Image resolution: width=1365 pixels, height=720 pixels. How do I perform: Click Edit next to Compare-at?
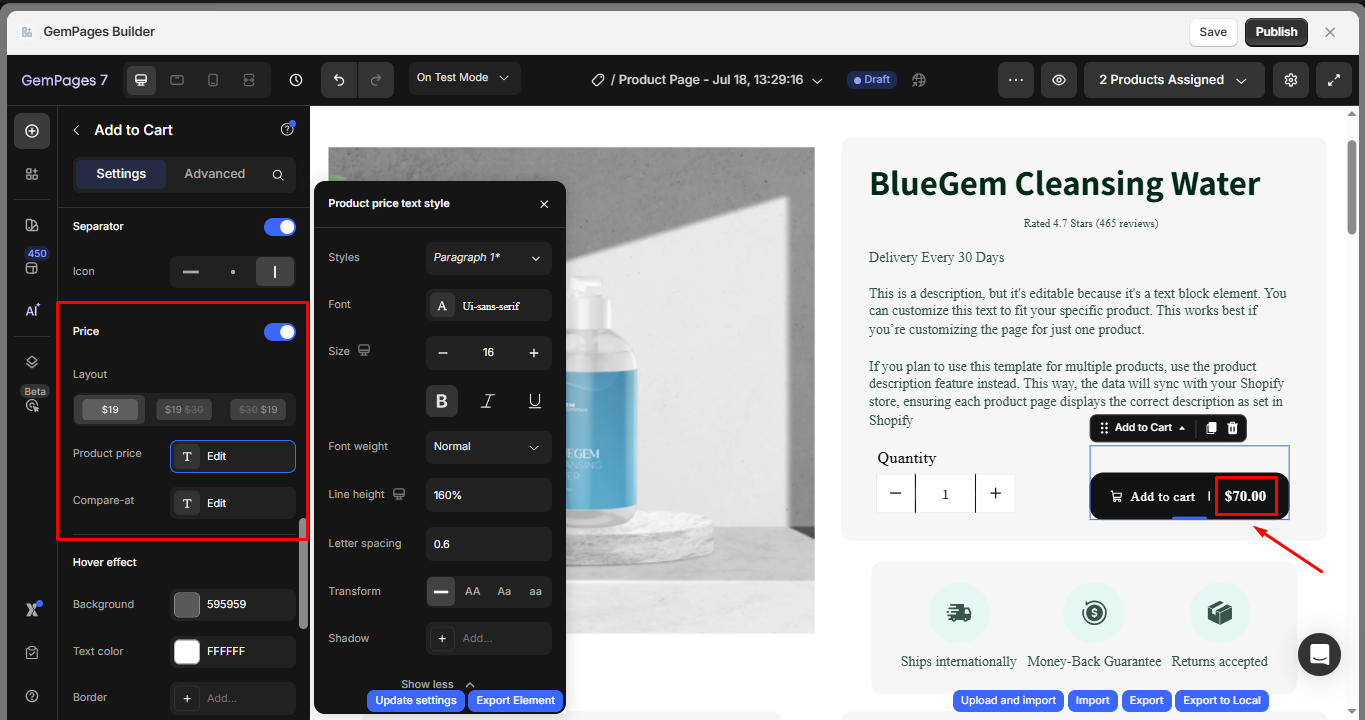coord(232,503)
